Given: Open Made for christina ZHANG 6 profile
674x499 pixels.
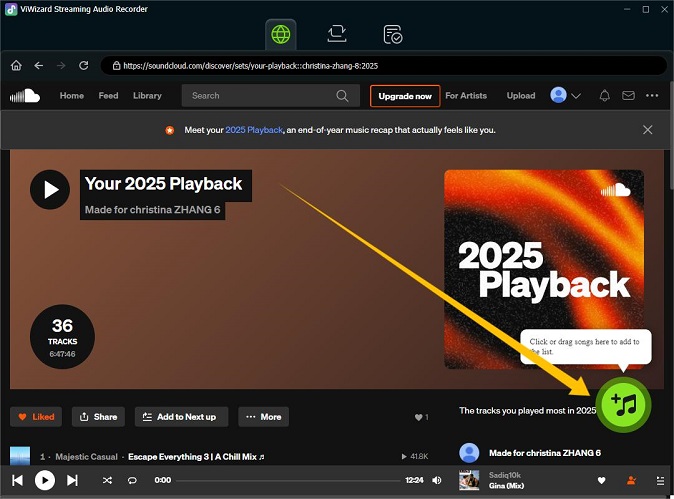Looking at the screenshot, I should tap(545, 453).
